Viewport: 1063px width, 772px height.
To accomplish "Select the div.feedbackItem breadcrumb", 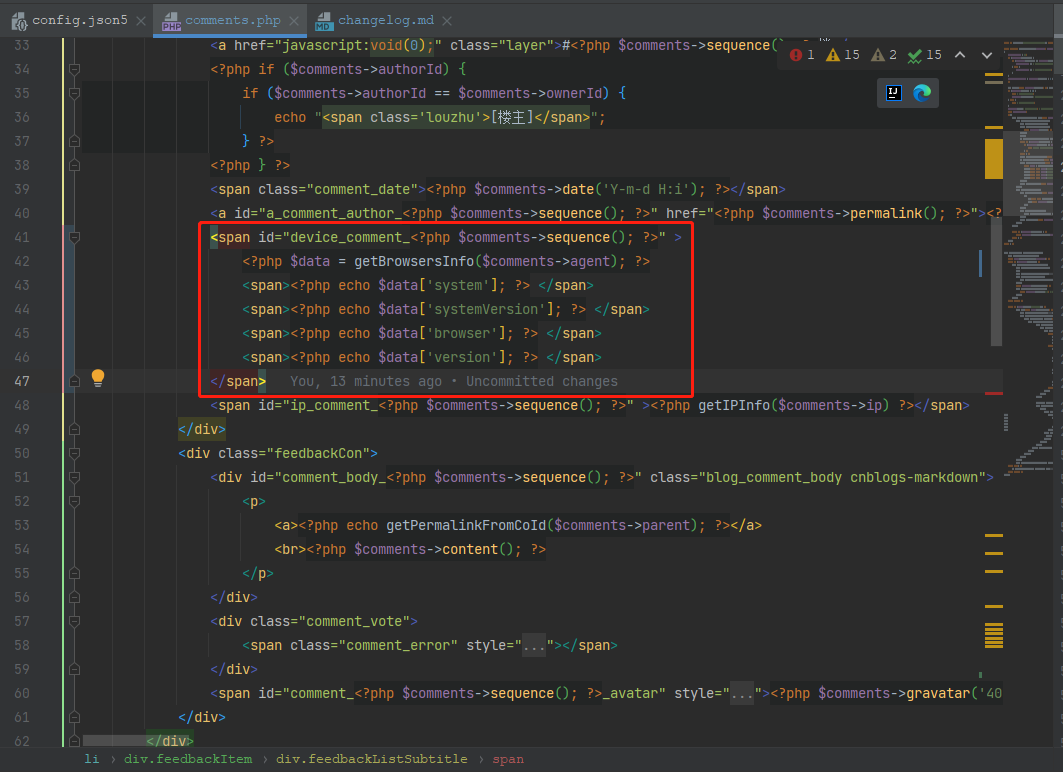I will coord(188,759).
